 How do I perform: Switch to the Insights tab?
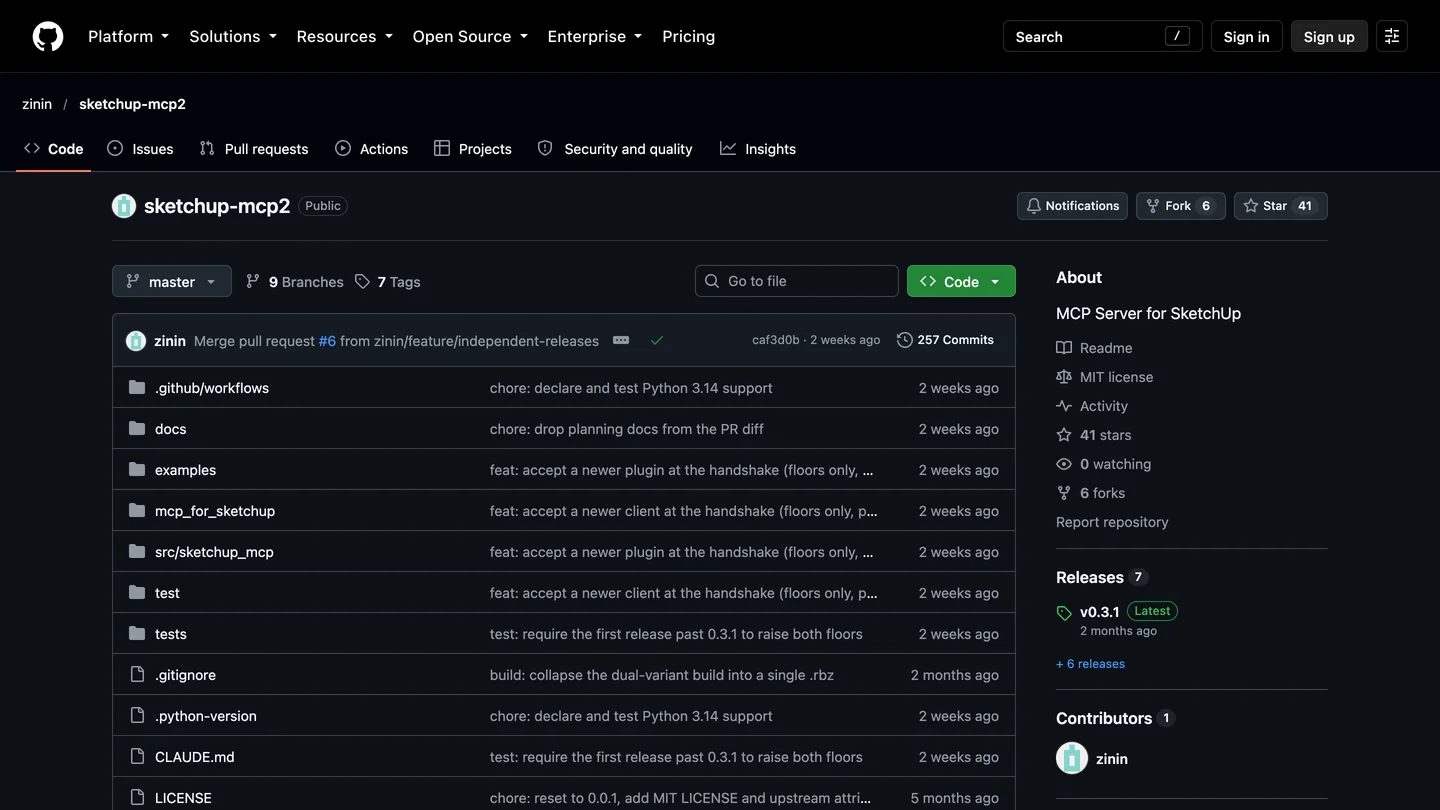pos(758,149)
